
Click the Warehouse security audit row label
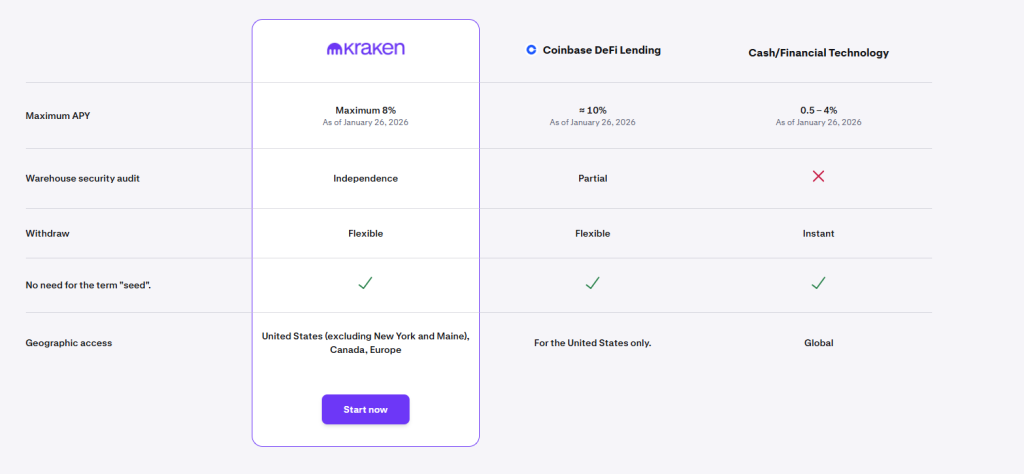point(82,178)
